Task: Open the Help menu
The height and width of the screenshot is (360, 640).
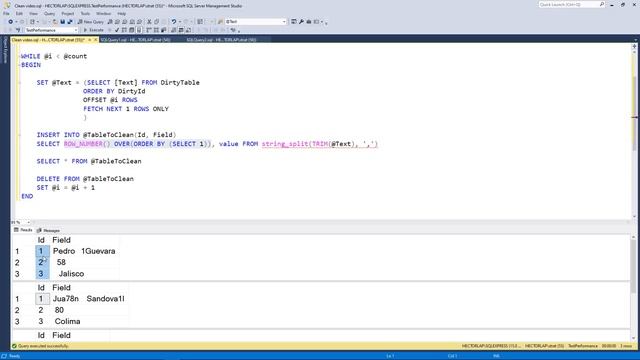Action: pyautogui.click(x=122, y=13)
